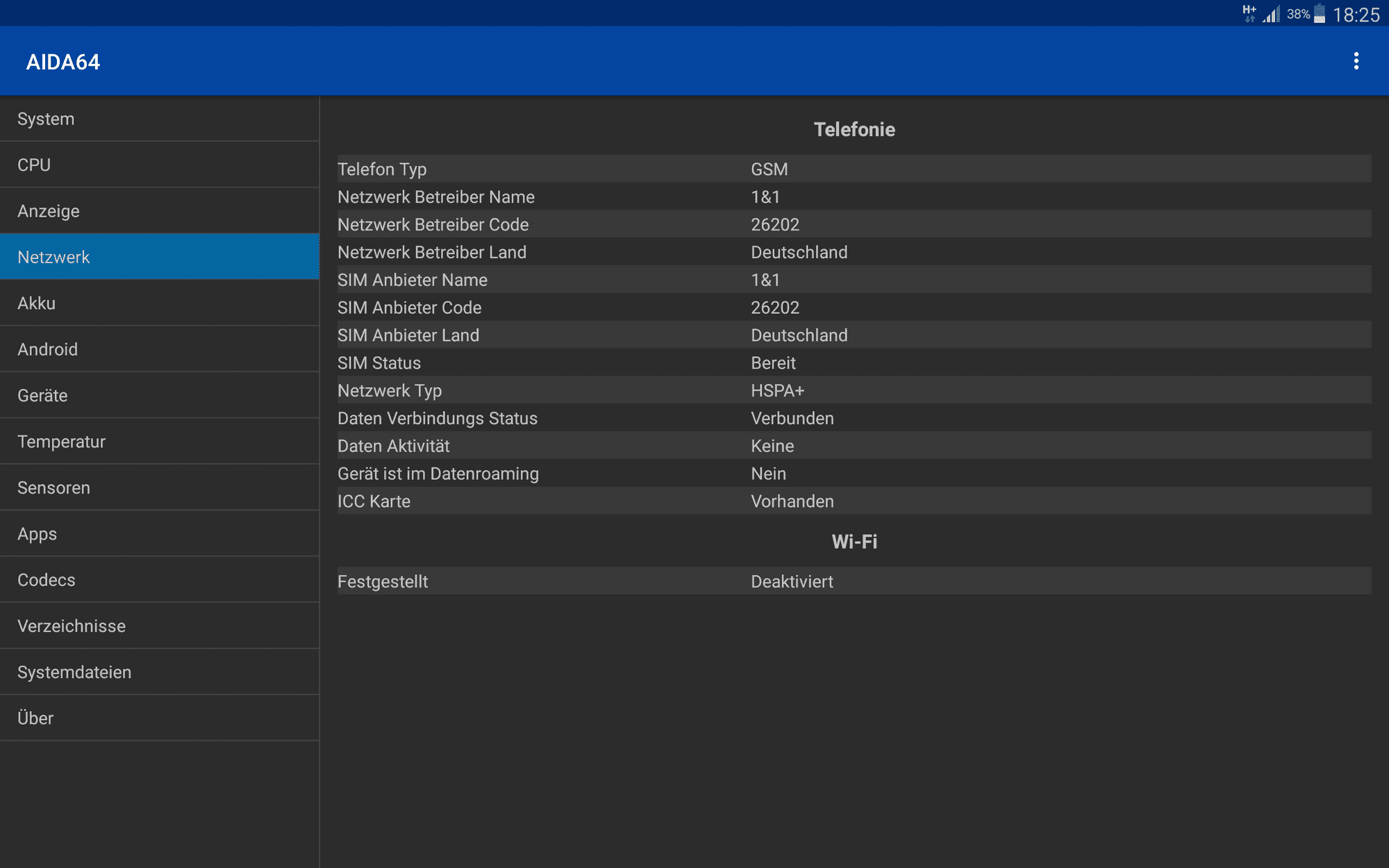
Task: Tap the Wi-Fi Festgestellt Deaktiviert row
Action: pyautogui.click(x=854, y=581)
